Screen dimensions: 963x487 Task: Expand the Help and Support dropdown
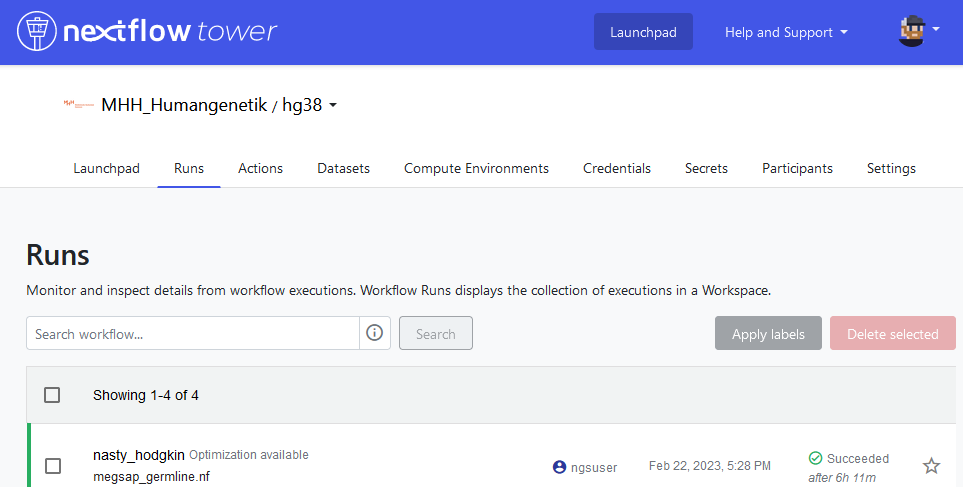click(x=786, y=32)
